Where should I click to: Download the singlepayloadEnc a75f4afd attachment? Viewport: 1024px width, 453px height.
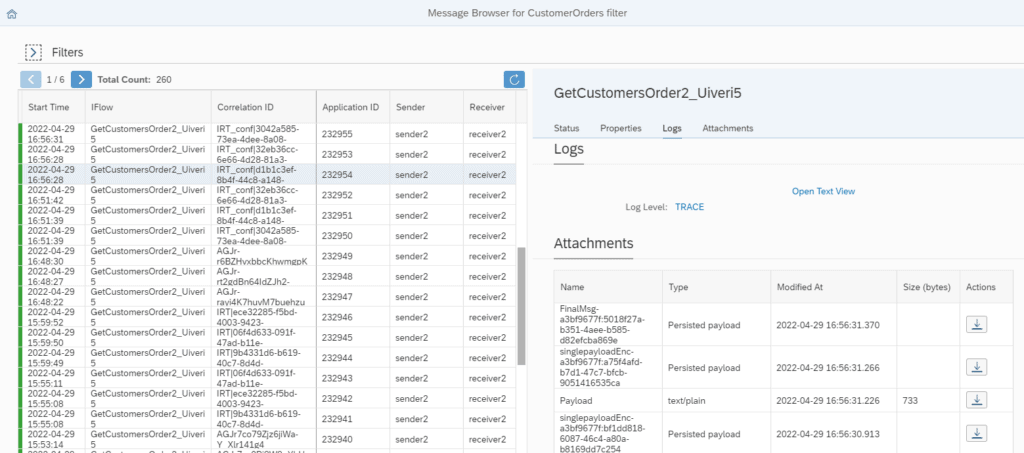976,367
